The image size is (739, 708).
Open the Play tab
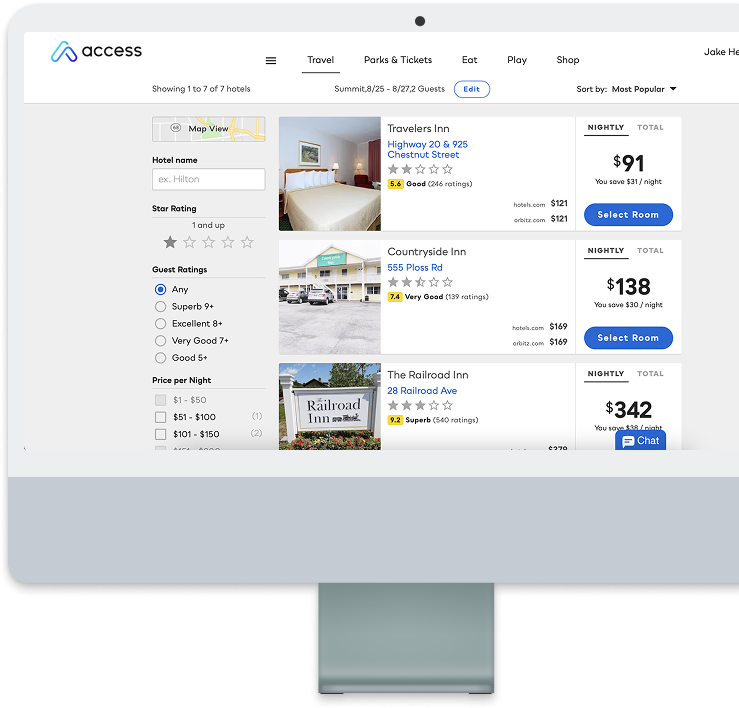pos(517,60)
